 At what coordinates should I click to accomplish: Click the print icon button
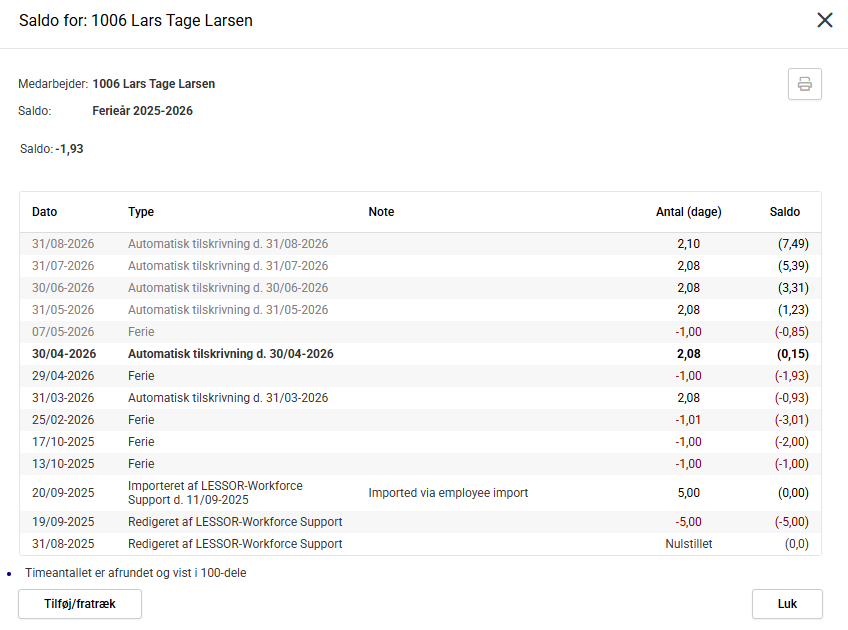(x=804, y=84)
